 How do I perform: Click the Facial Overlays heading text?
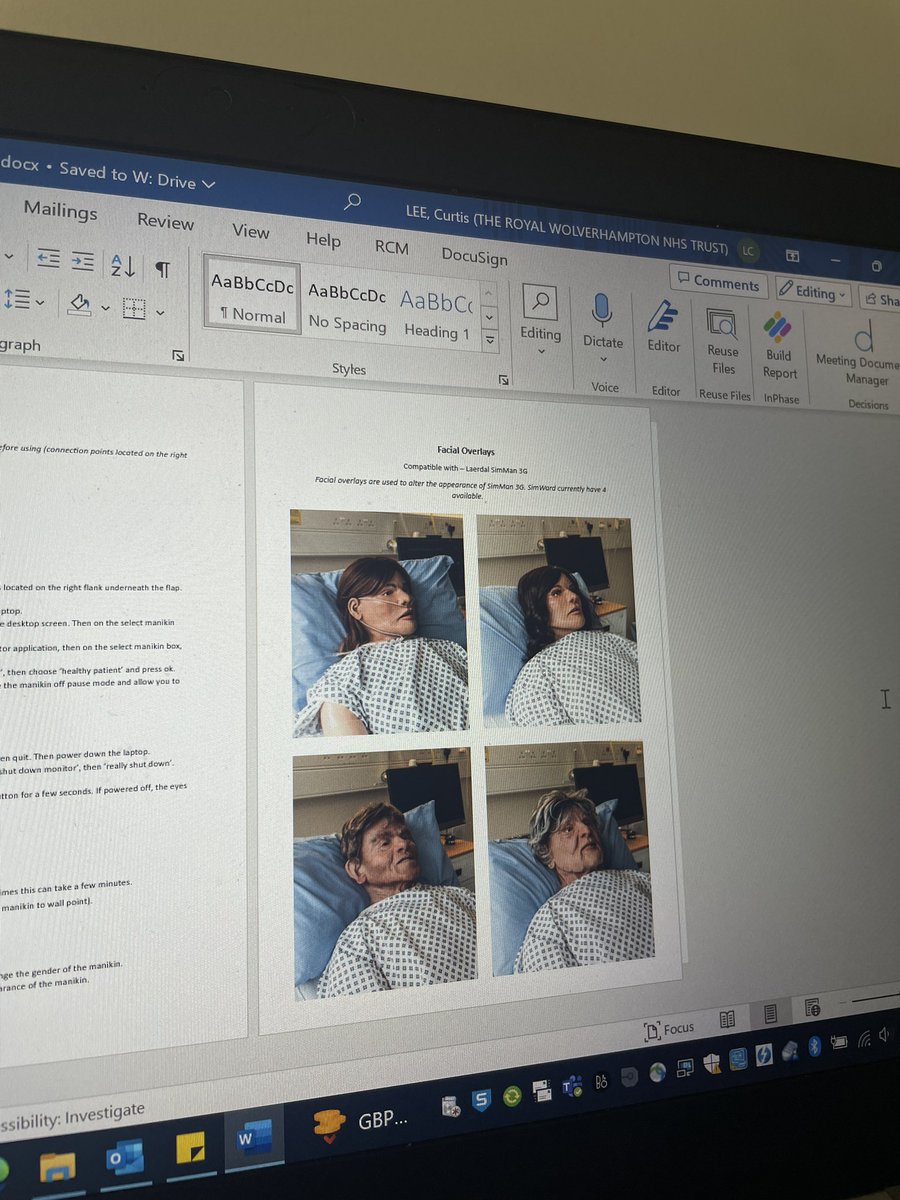click(x=464, y=451)
